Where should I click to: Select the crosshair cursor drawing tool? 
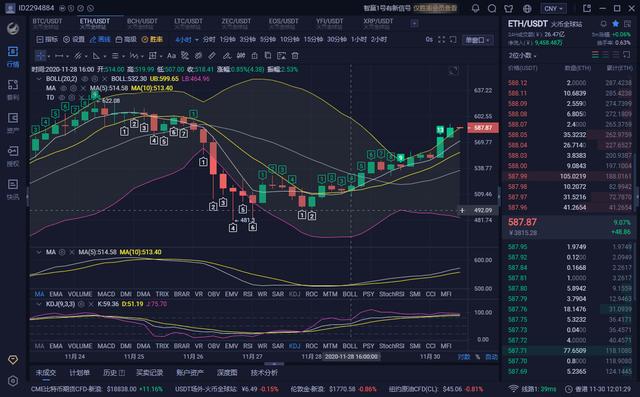click(40, 55)
